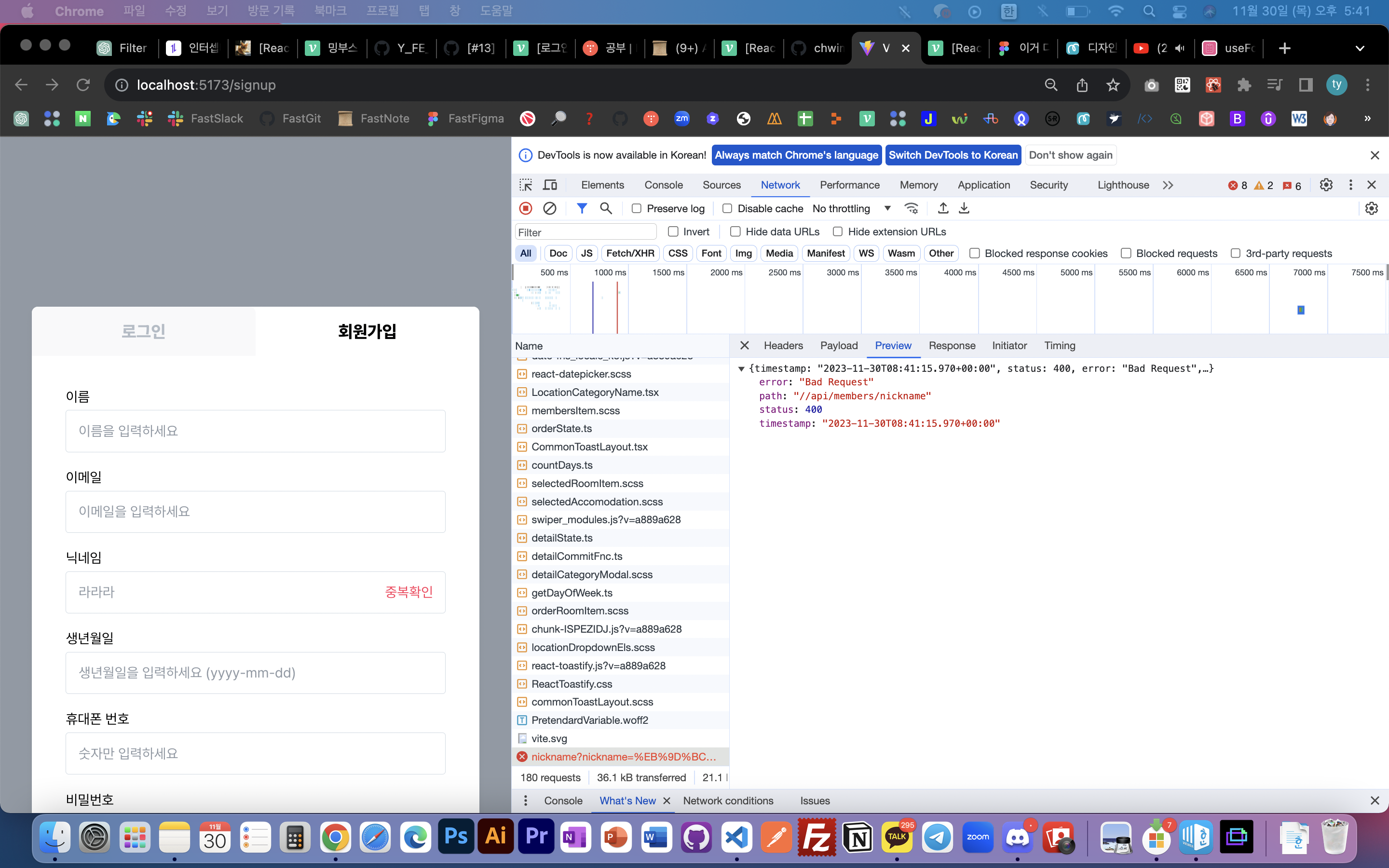This screenshot has height=868, width=1389.
Task: Bookmark this page with star icon
Action: pos(1113,85)
